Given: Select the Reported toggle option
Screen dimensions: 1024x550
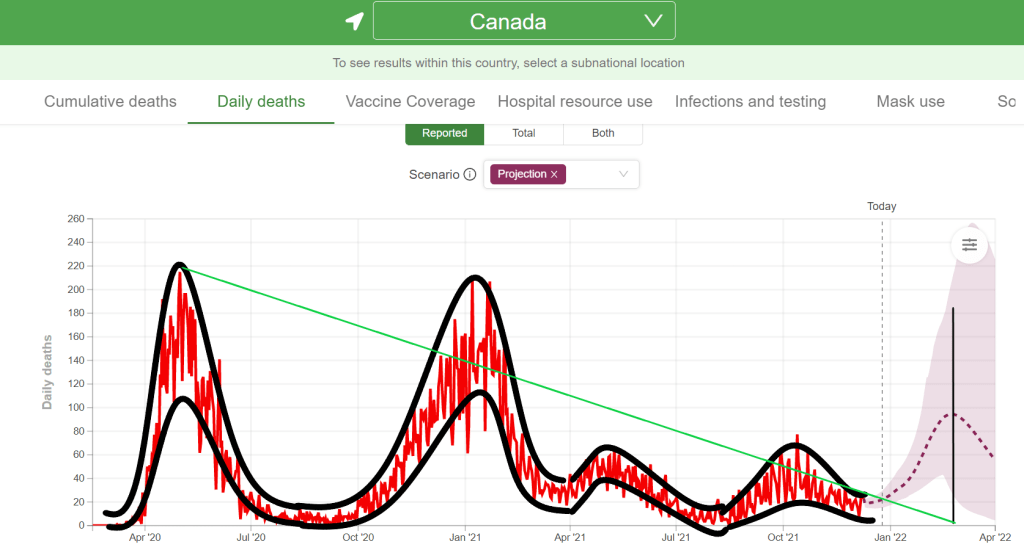Looking at the screenshot, I should tap(444, 133).
